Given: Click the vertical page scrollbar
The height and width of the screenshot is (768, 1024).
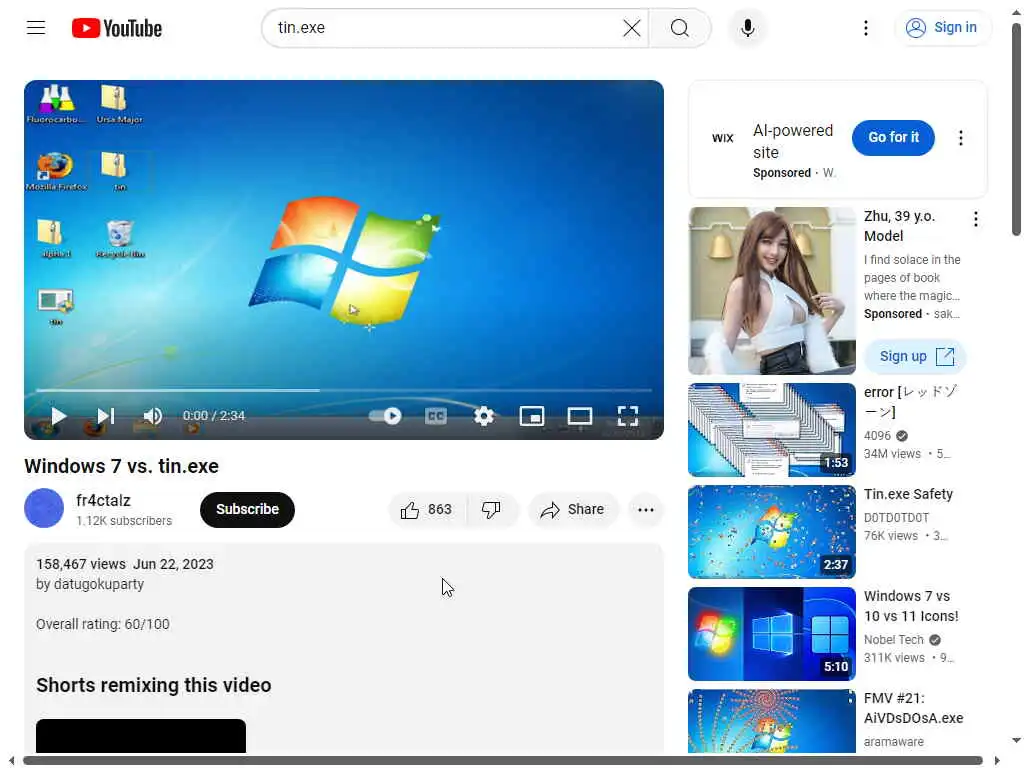Looking at the screenshot, I should coord(1016,129).
